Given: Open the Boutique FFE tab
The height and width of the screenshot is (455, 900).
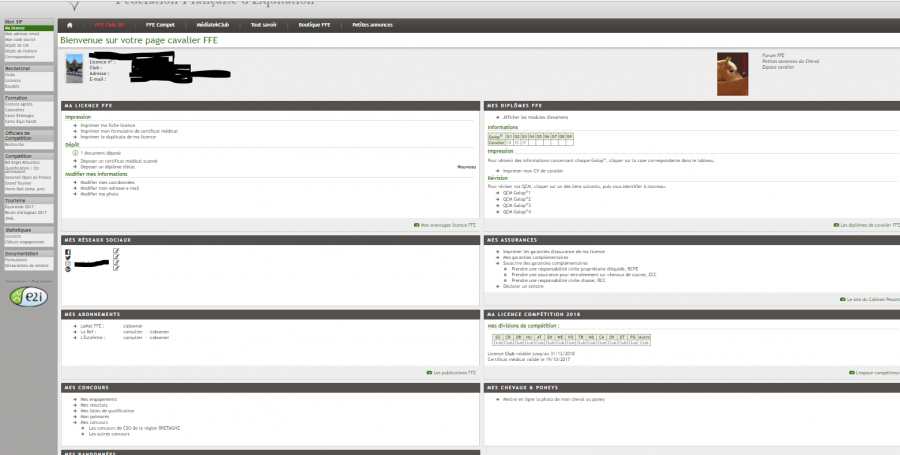Looking at the screenshot, I should point(315,25).
